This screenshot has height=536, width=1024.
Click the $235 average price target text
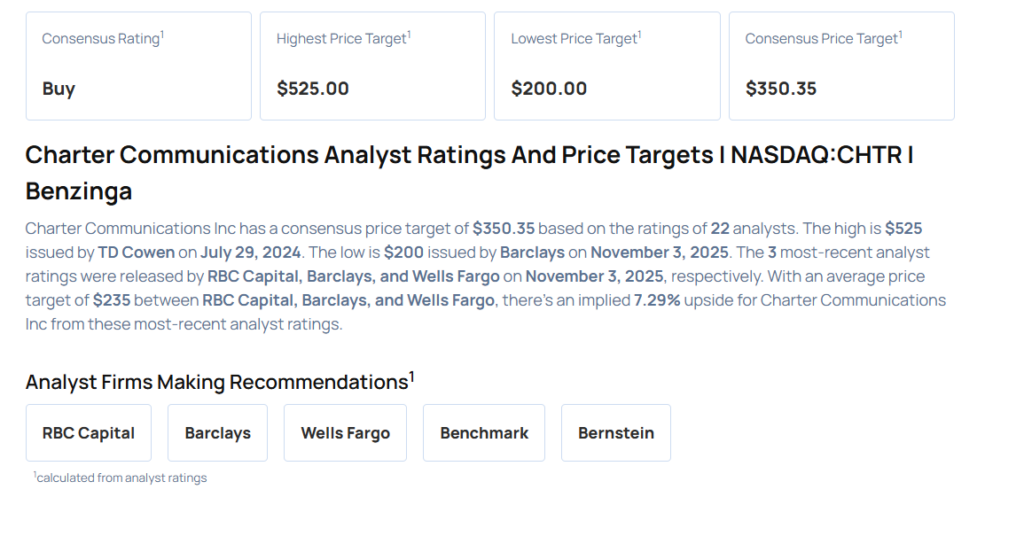pos(113,301)
